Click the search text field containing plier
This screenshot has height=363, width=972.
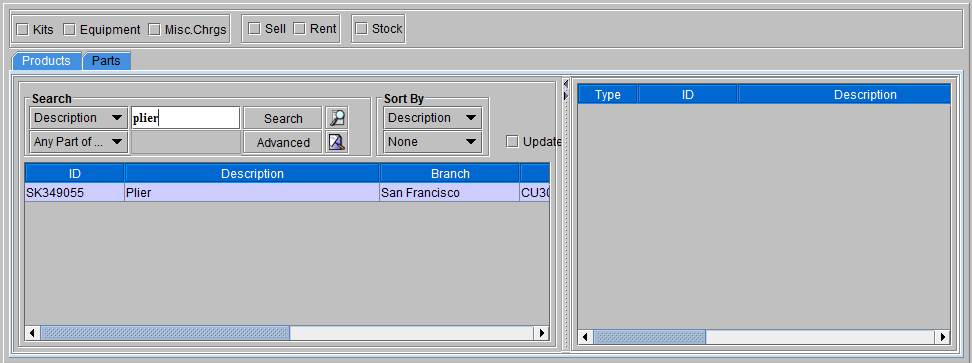[x=185, y=118]
